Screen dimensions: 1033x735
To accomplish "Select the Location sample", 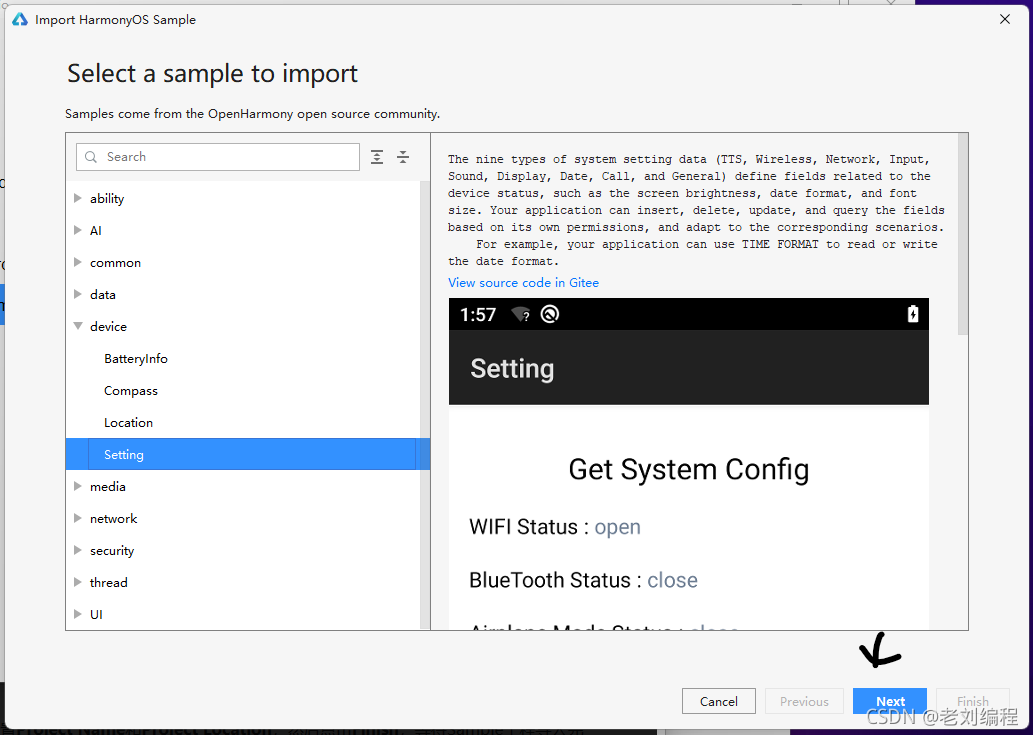I will (128, 422).
